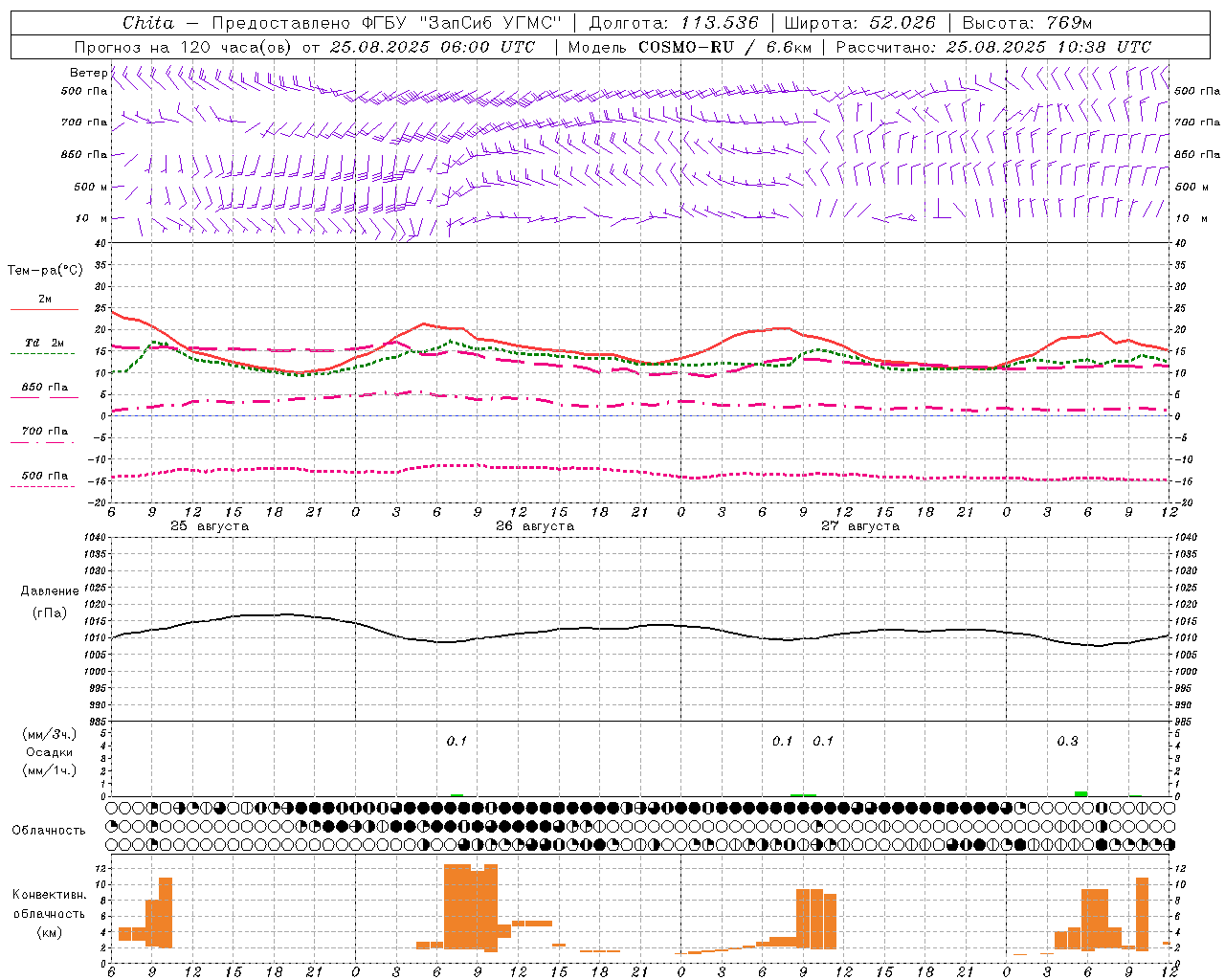Click the "26 августа" date label
Screen dimensions: 1225x980
(535, 526)
